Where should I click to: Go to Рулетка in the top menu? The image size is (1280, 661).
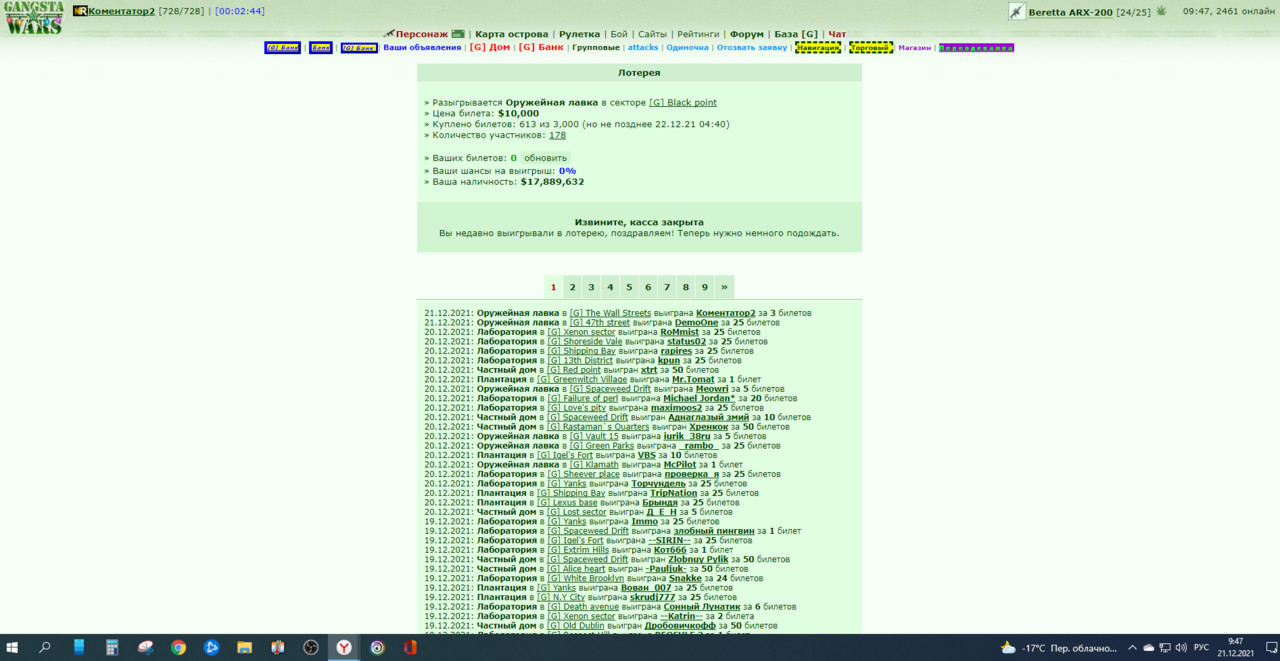click(580, 34)
